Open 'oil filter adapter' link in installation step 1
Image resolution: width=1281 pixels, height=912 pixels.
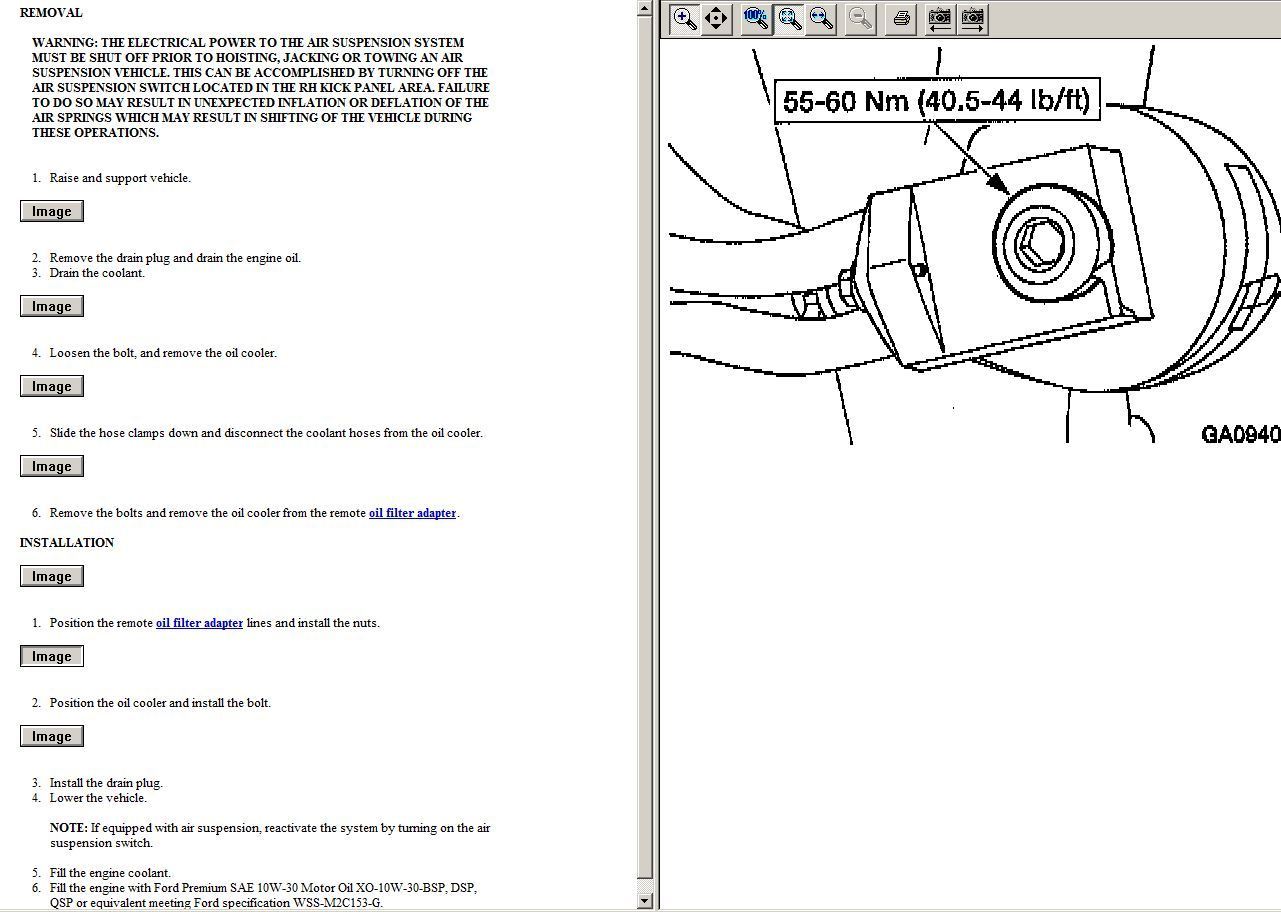[x=199, y=624]
